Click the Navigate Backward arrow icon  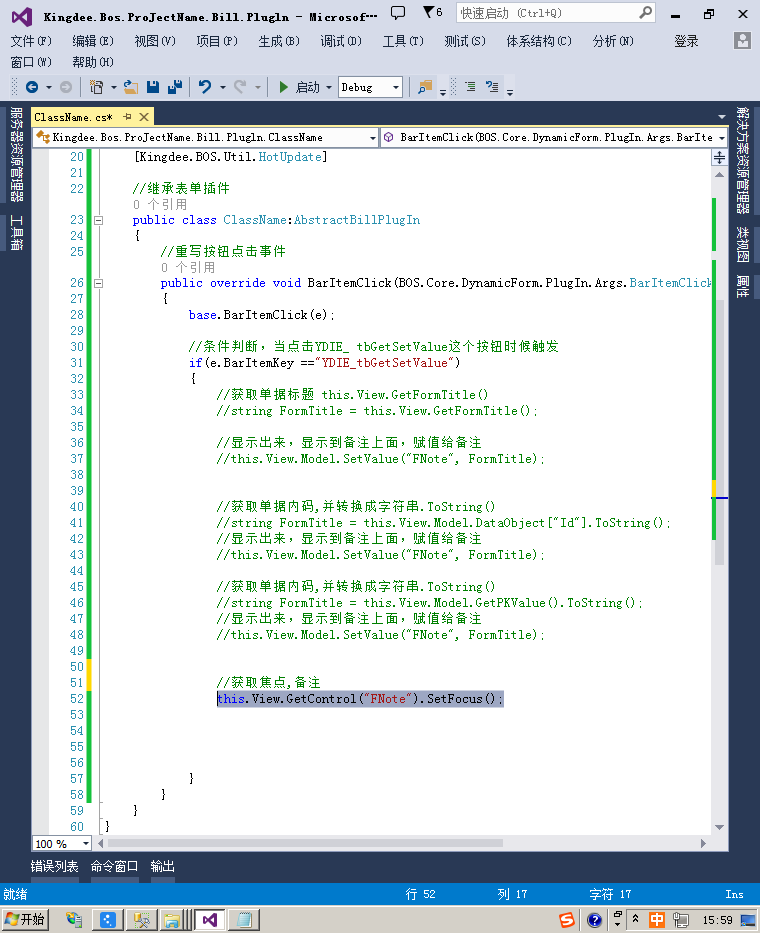point(32,87)
